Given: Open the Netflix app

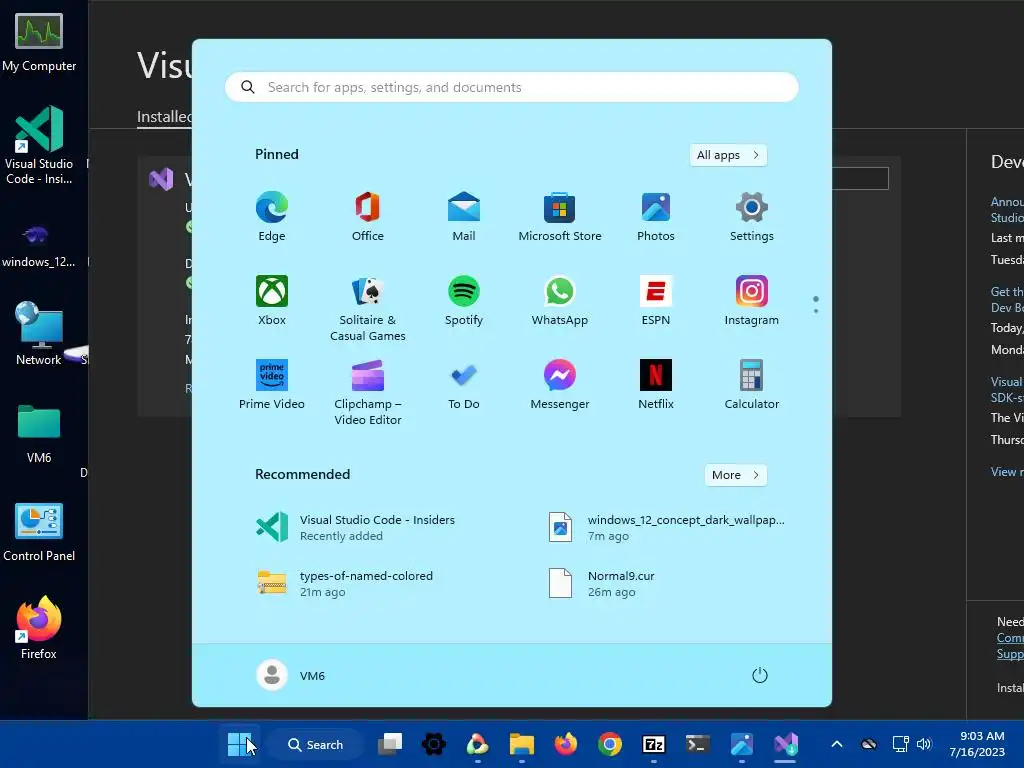Looking at the screenshot, I should point(656,385).
